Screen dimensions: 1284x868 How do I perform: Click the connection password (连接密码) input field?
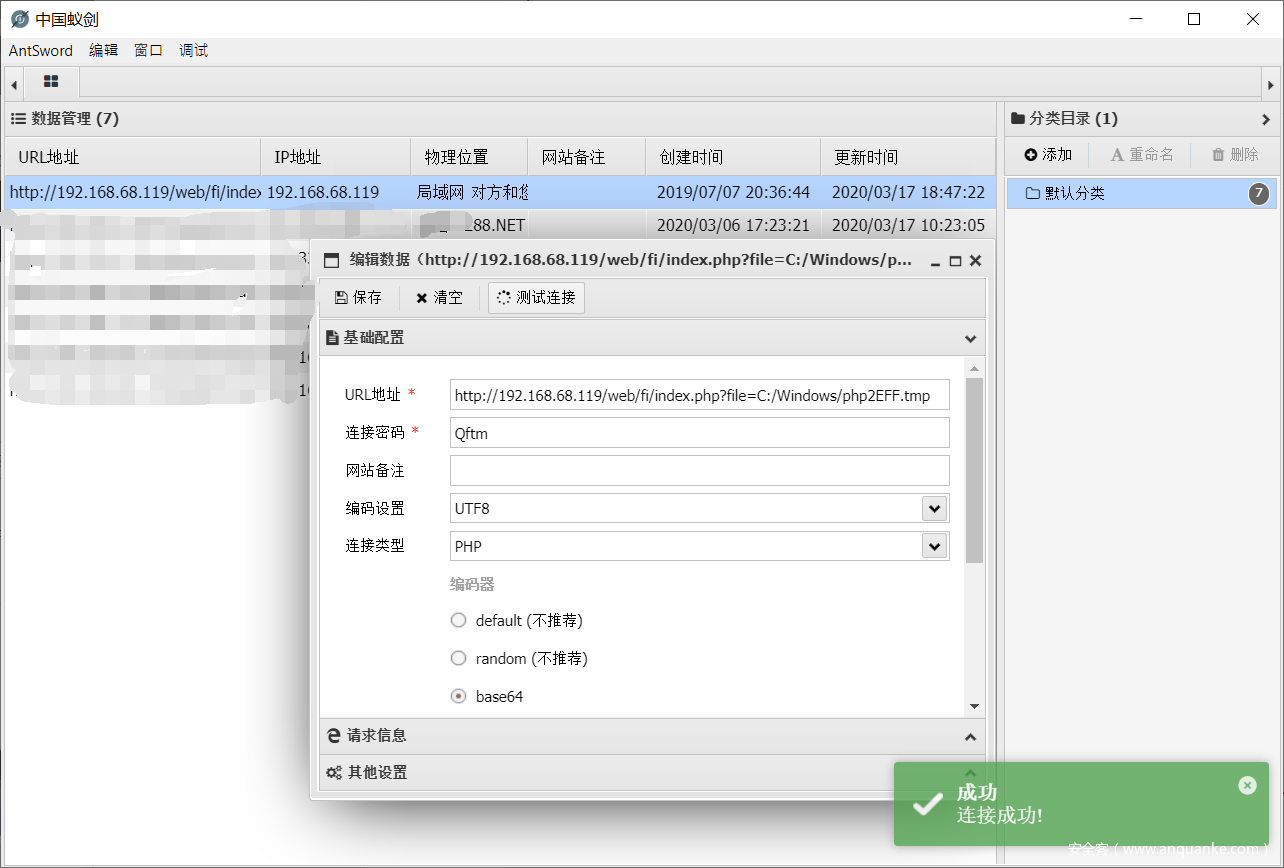pos(699,433)
